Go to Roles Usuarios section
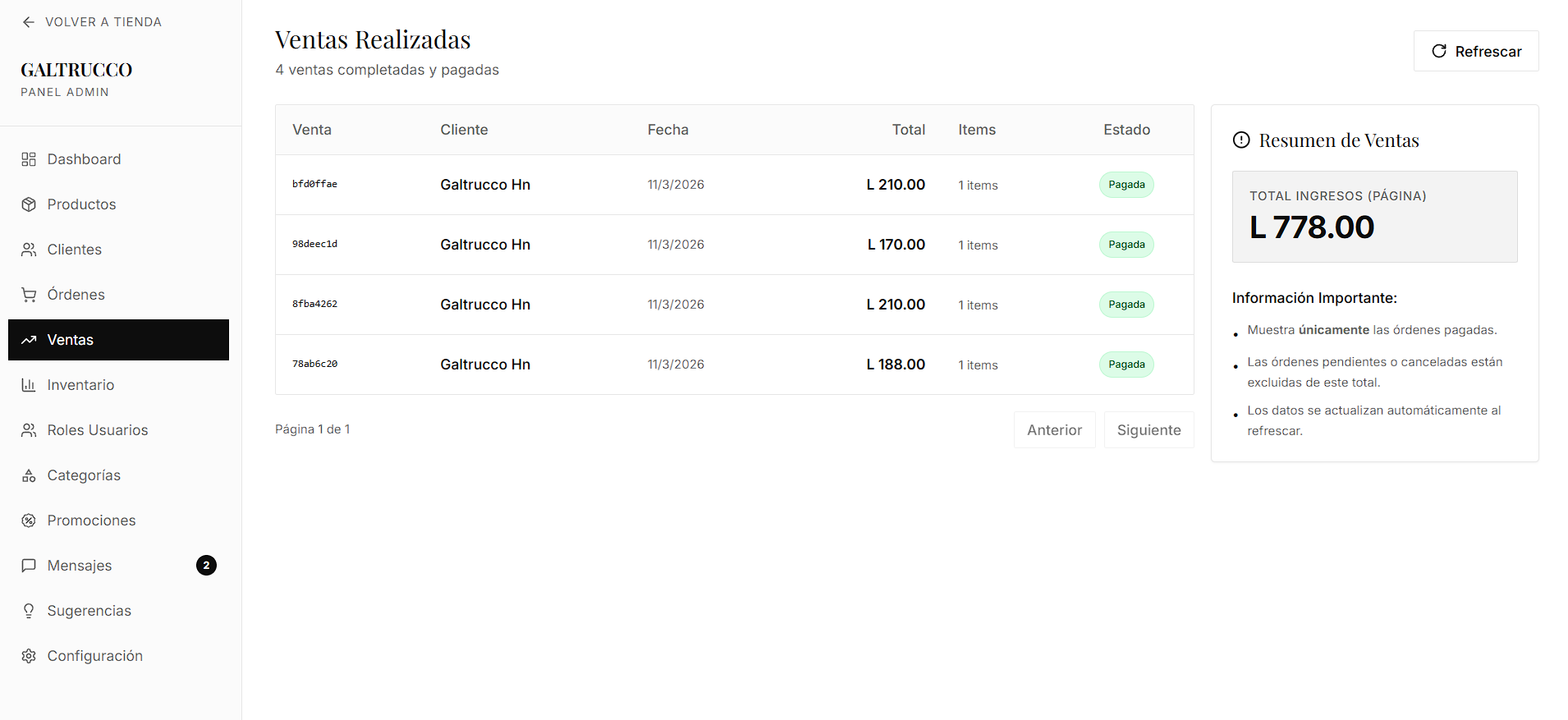This screenshot has width=1568, height=720. (97, 430)
